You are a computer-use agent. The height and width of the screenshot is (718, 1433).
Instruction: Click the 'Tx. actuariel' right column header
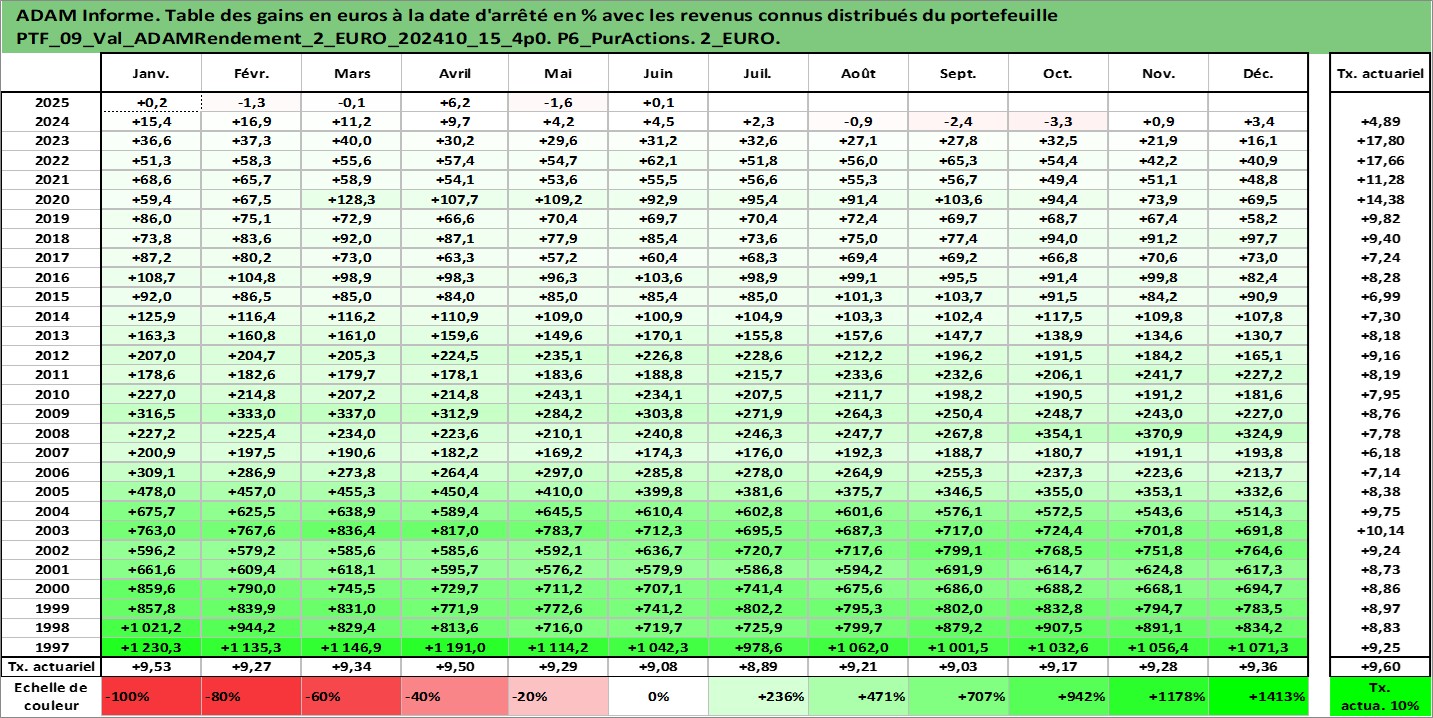pos(1380,74)
